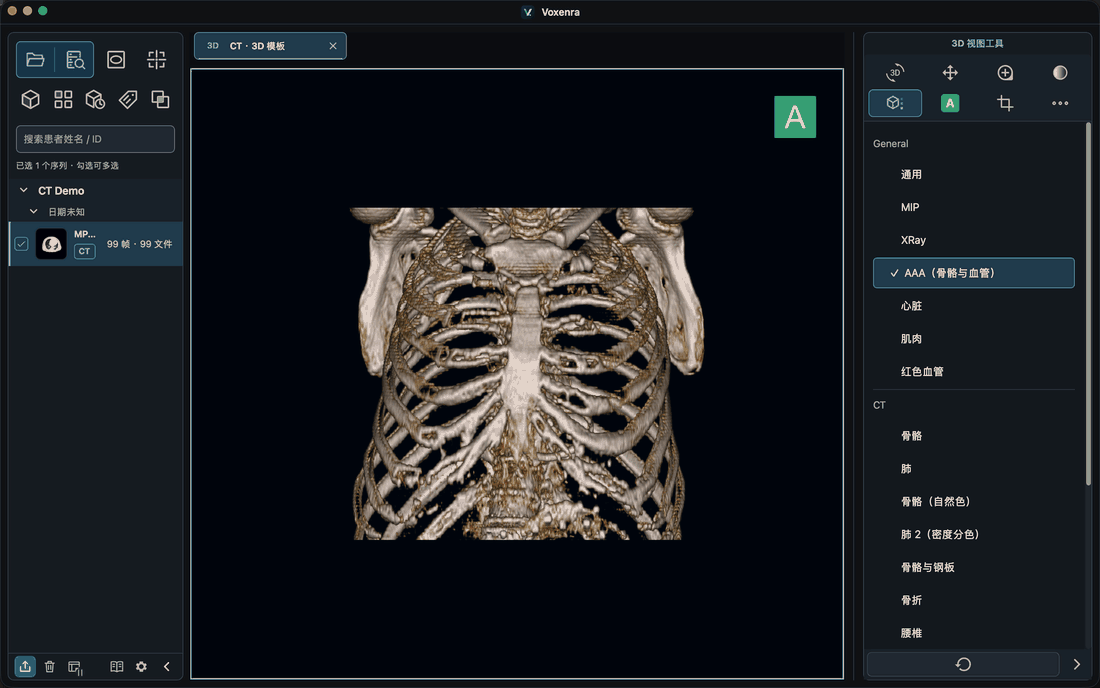Open the tag information icon
1100x688 pixels.
(128, 100)
